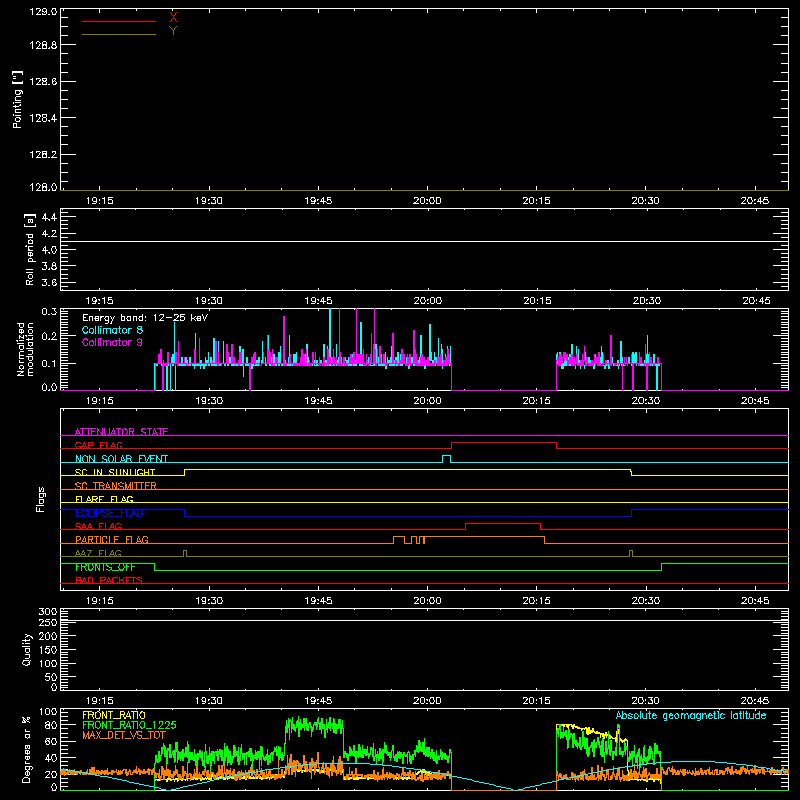Select the green FRONT_RATIO_1225 legend entry
This screenshot has height=800, width=800.
pos(129,725)
